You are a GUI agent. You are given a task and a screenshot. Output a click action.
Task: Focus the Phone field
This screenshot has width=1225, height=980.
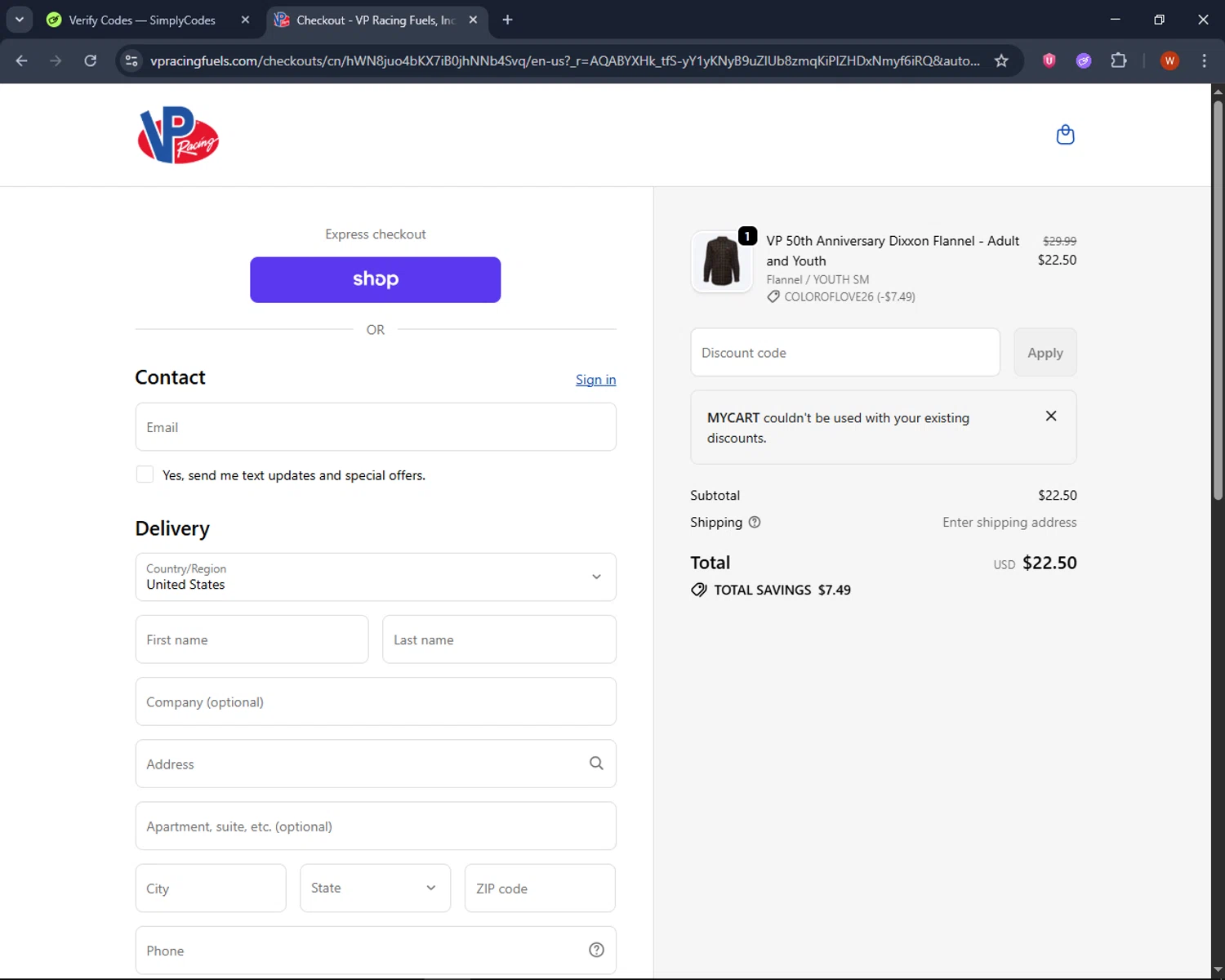point(376,950)
